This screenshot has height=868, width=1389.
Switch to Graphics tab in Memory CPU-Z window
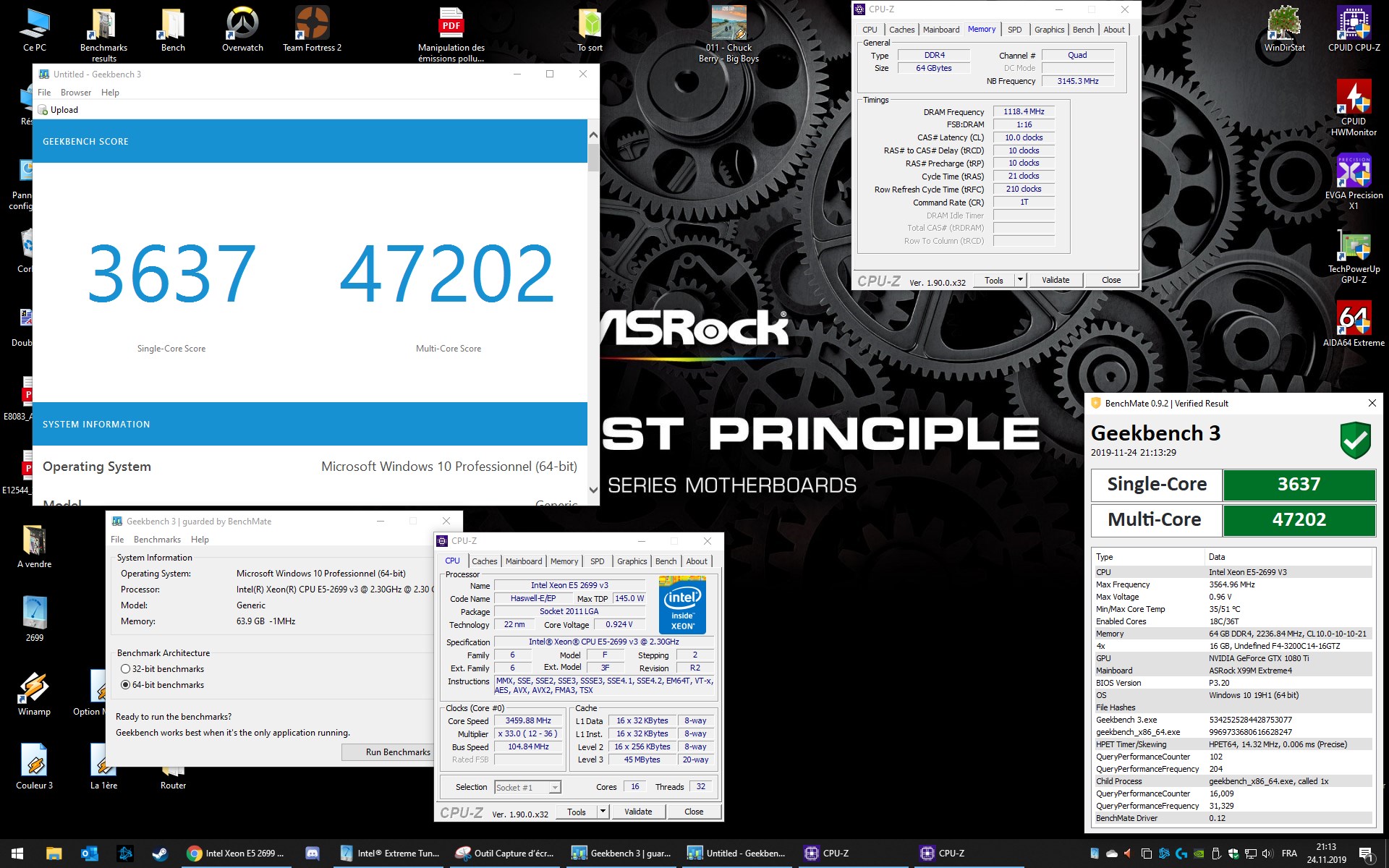1049,30
